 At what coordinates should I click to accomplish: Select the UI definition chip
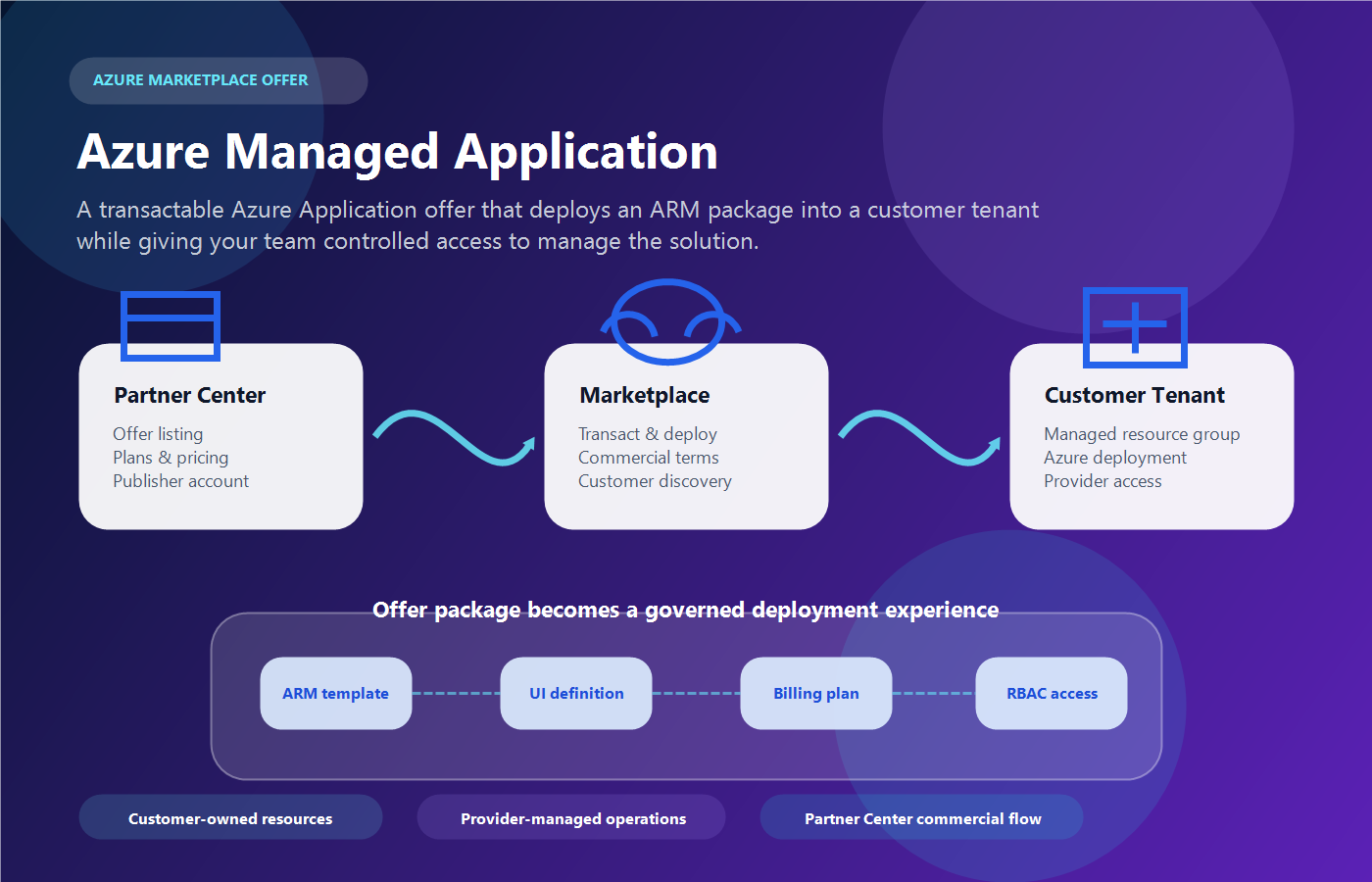pos(576,693)
